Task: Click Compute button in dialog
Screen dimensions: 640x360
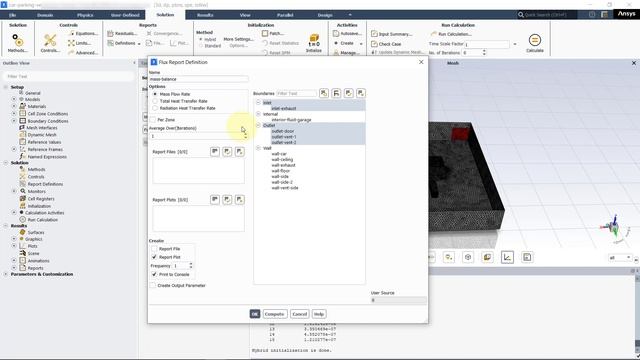Action: (x=274, y=314)
